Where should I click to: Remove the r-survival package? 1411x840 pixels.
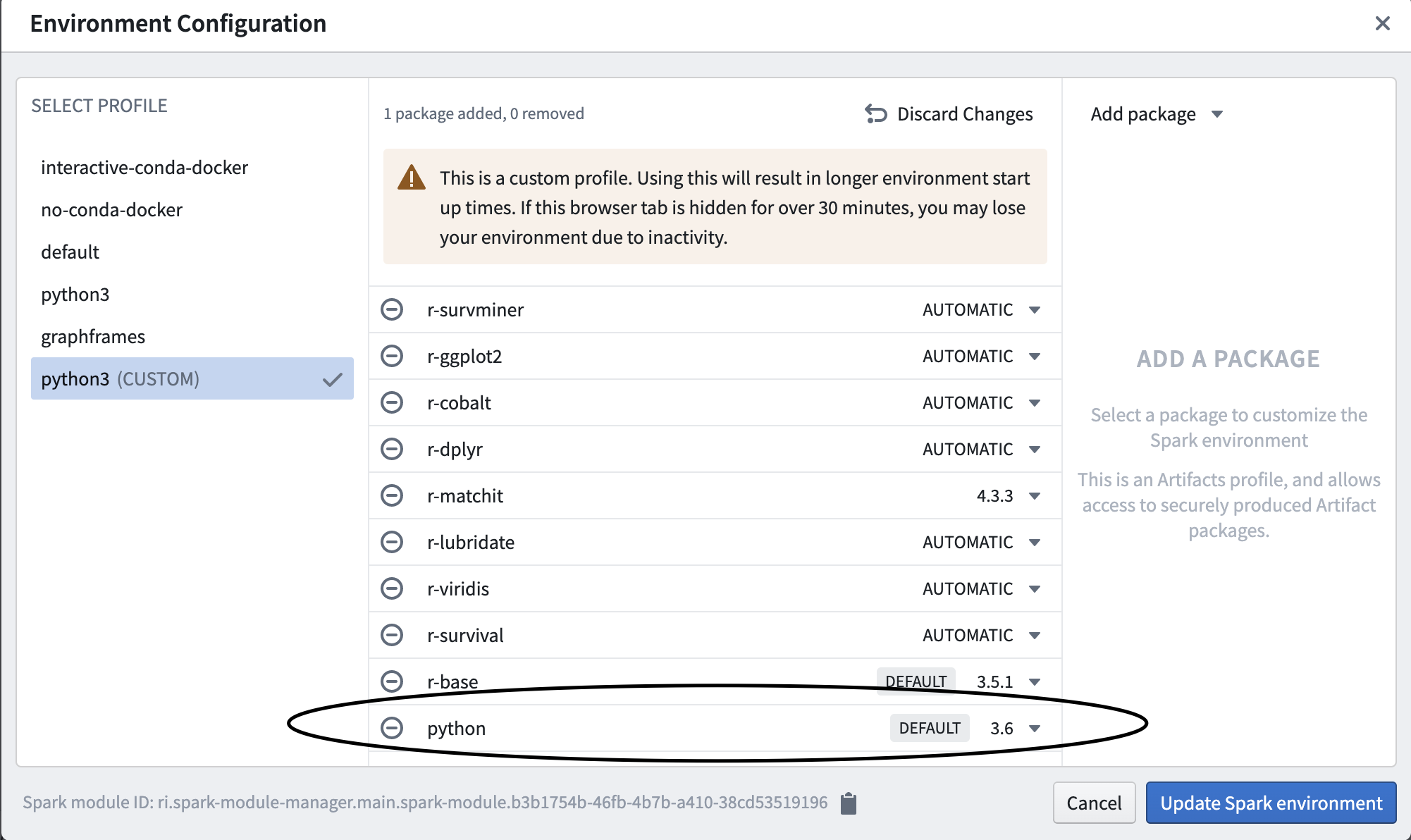[x=392, y=635]
